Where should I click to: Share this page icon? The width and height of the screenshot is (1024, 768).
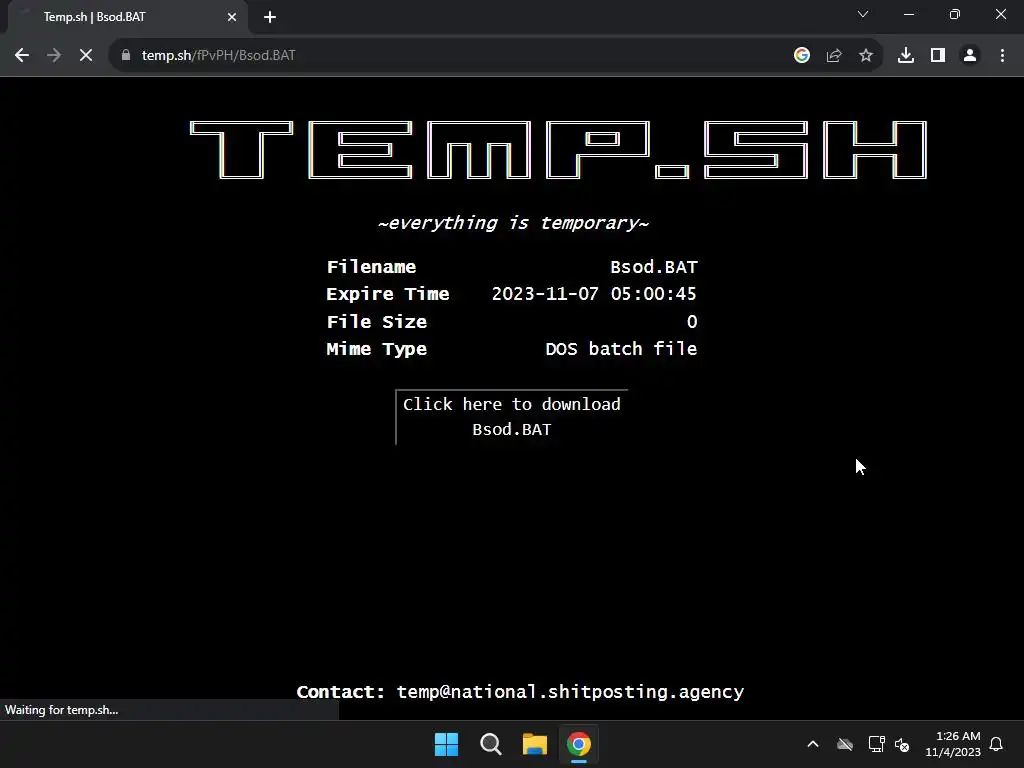[834, 56]
